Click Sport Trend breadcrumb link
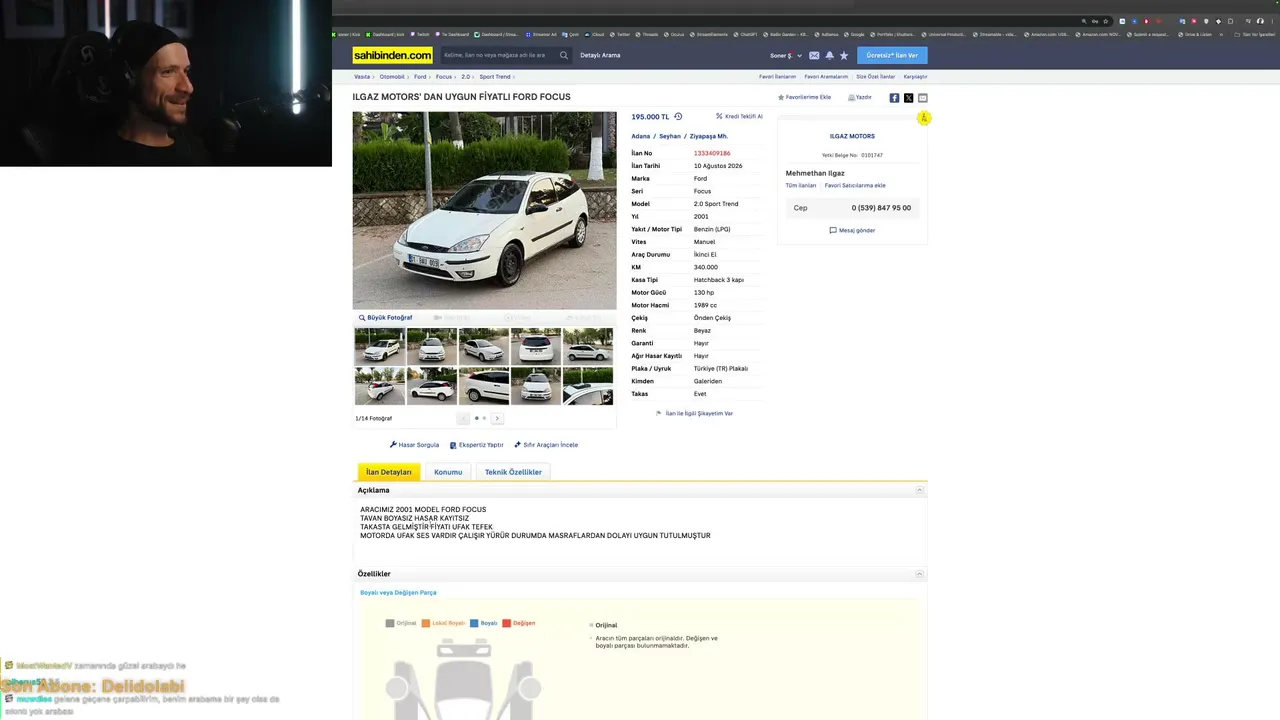Viewport: 1280px width, 720px height. coord(495,77)
